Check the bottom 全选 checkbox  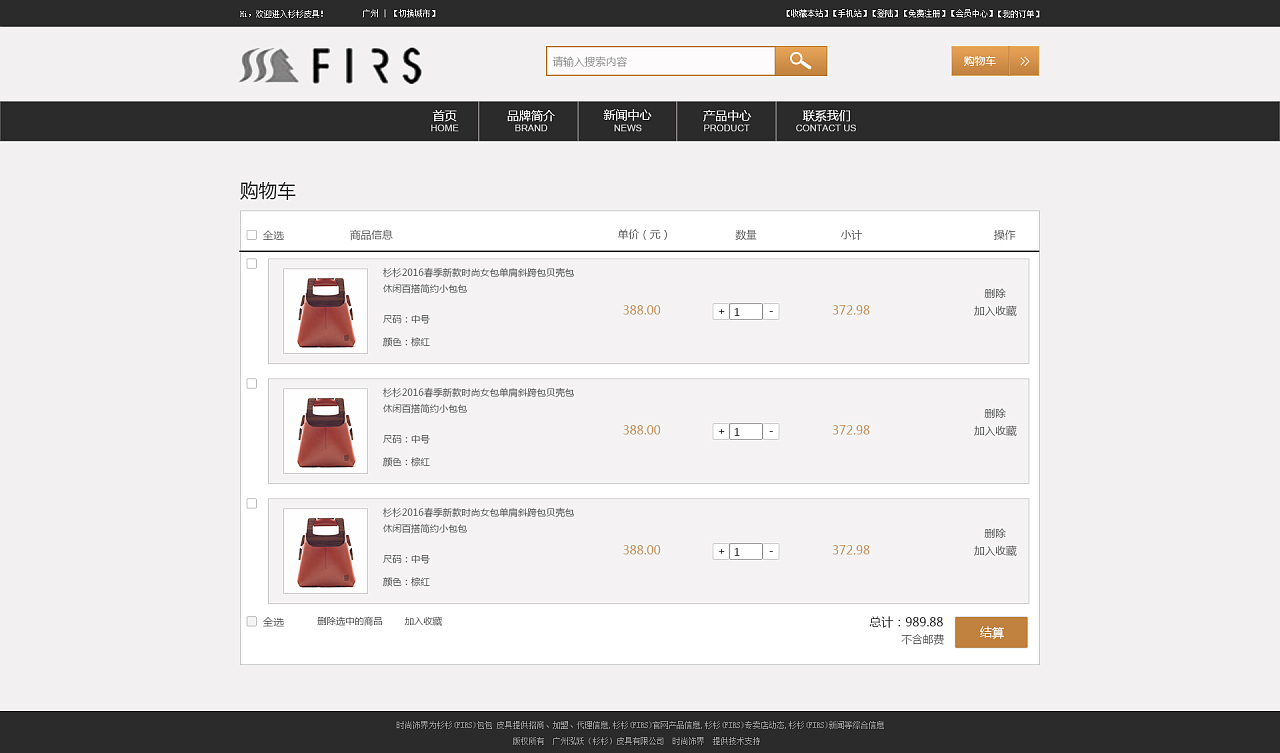click(x=251, y=621)
